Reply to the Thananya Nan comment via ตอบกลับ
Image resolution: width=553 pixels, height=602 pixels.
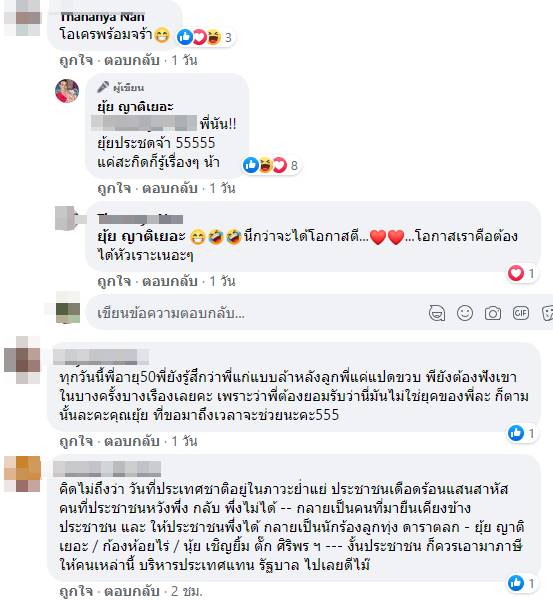[132, 60]
